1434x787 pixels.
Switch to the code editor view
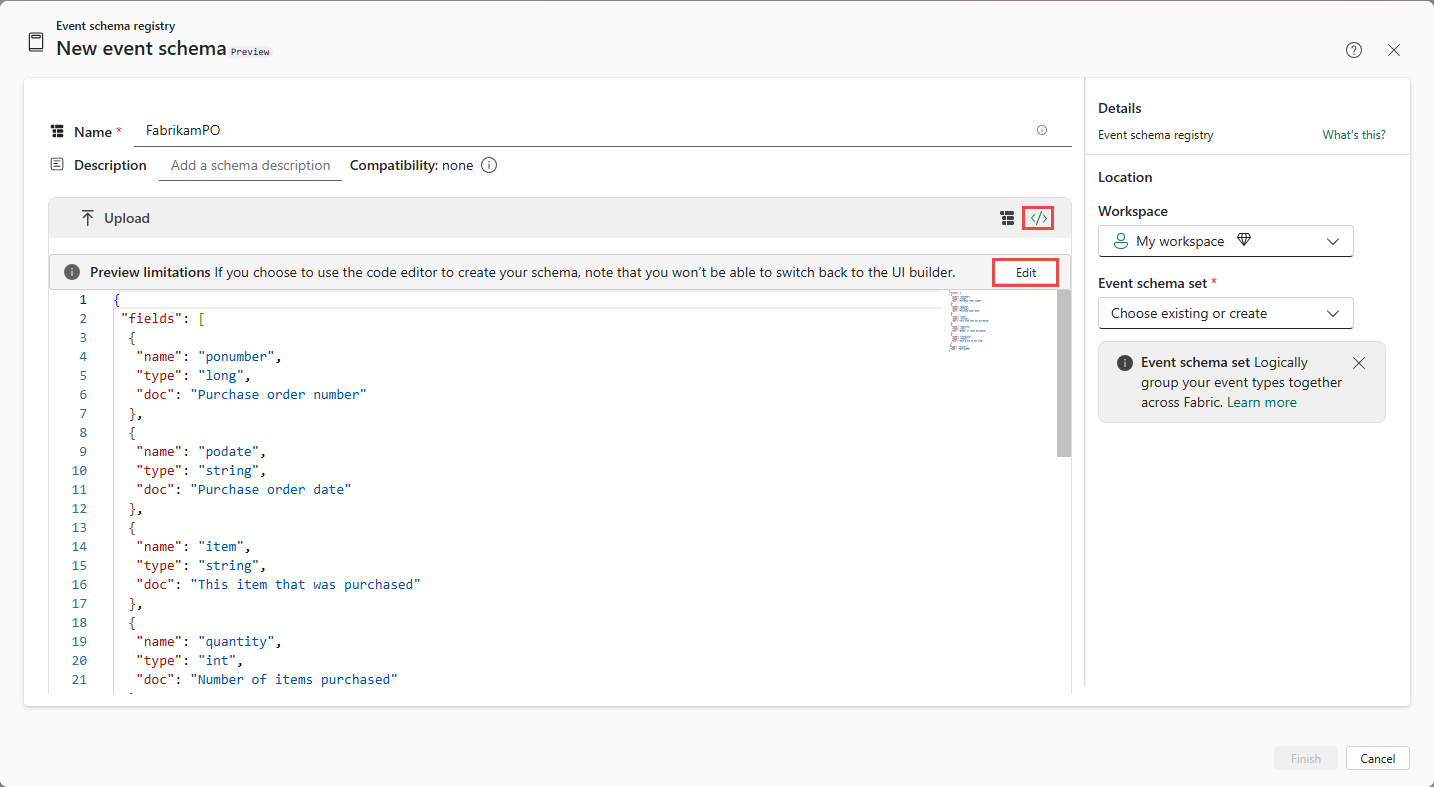(x=1037, y=217)
